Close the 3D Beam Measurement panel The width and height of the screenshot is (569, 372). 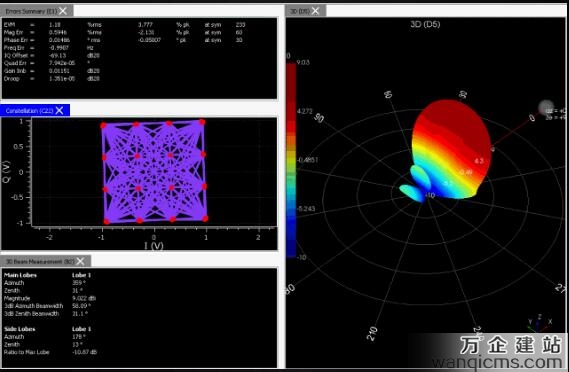click(x=81, y=261)
